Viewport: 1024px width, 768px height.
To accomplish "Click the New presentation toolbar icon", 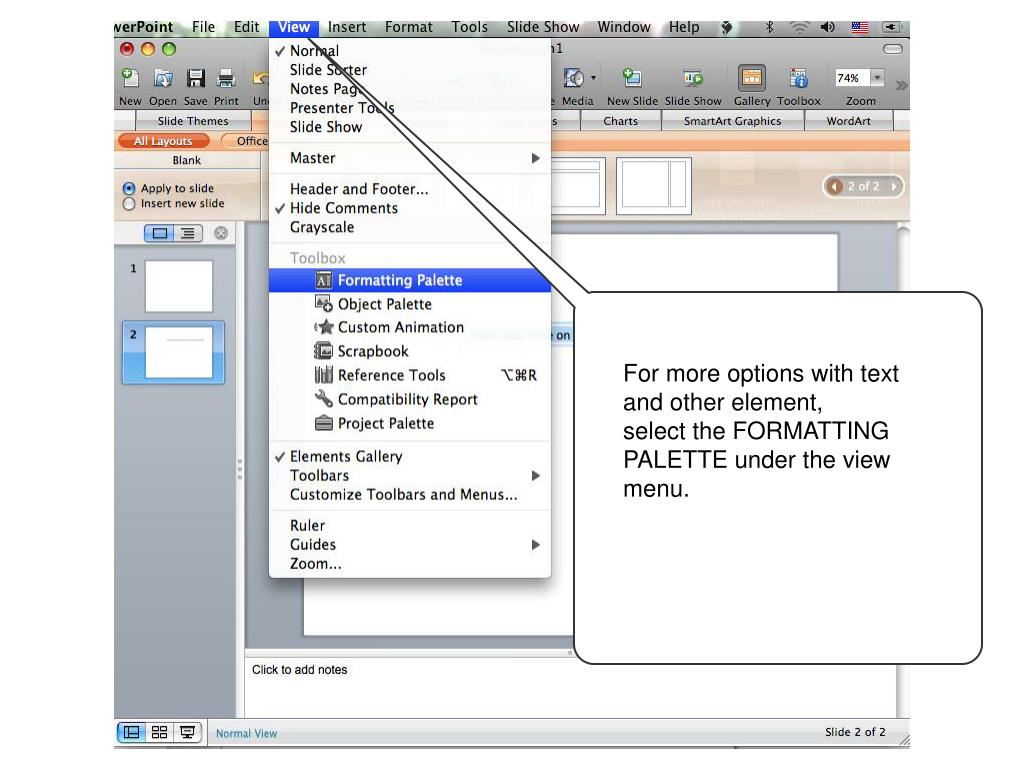I will 131,78.
